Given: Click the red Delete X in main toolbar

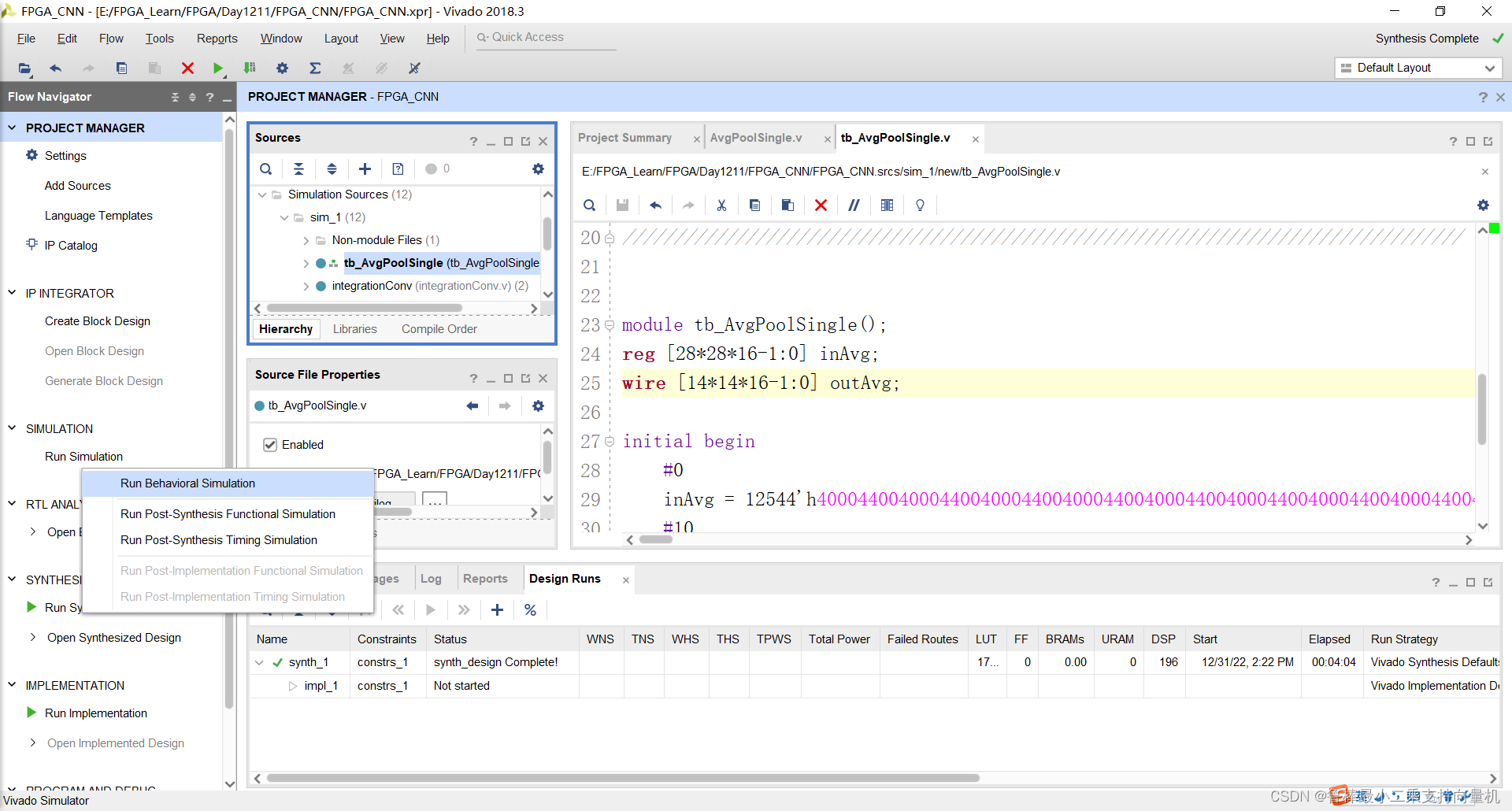Looking at the screenshot, I should click(187, 69).
